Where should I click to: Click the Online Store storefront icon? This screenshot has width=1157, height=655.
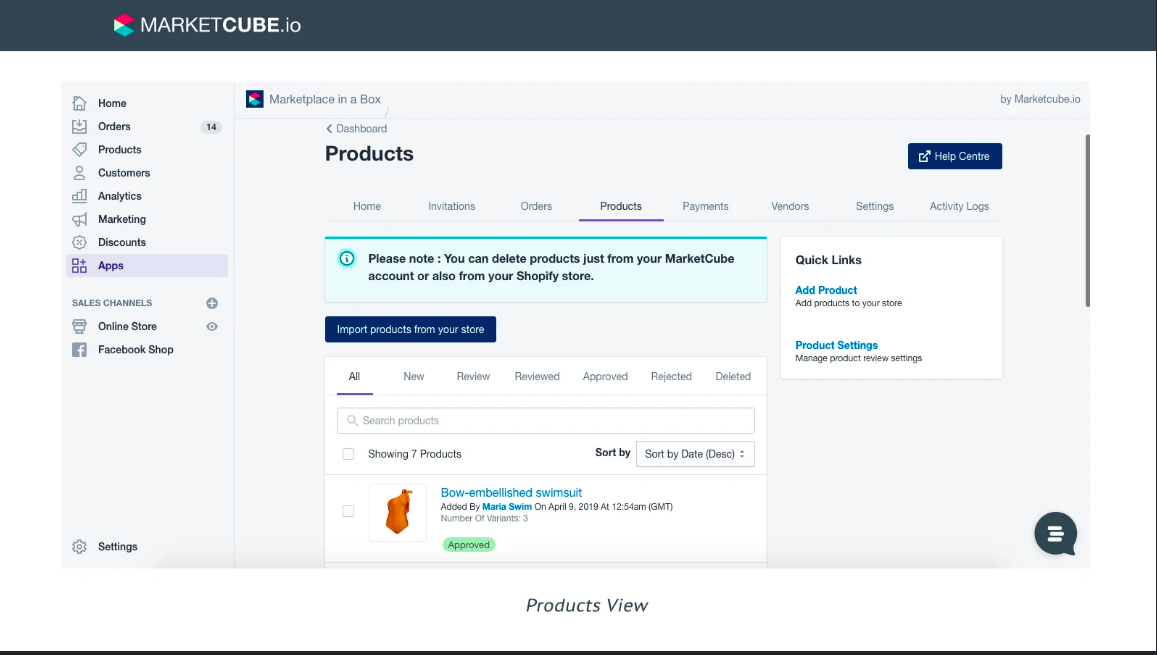(79, 326)
